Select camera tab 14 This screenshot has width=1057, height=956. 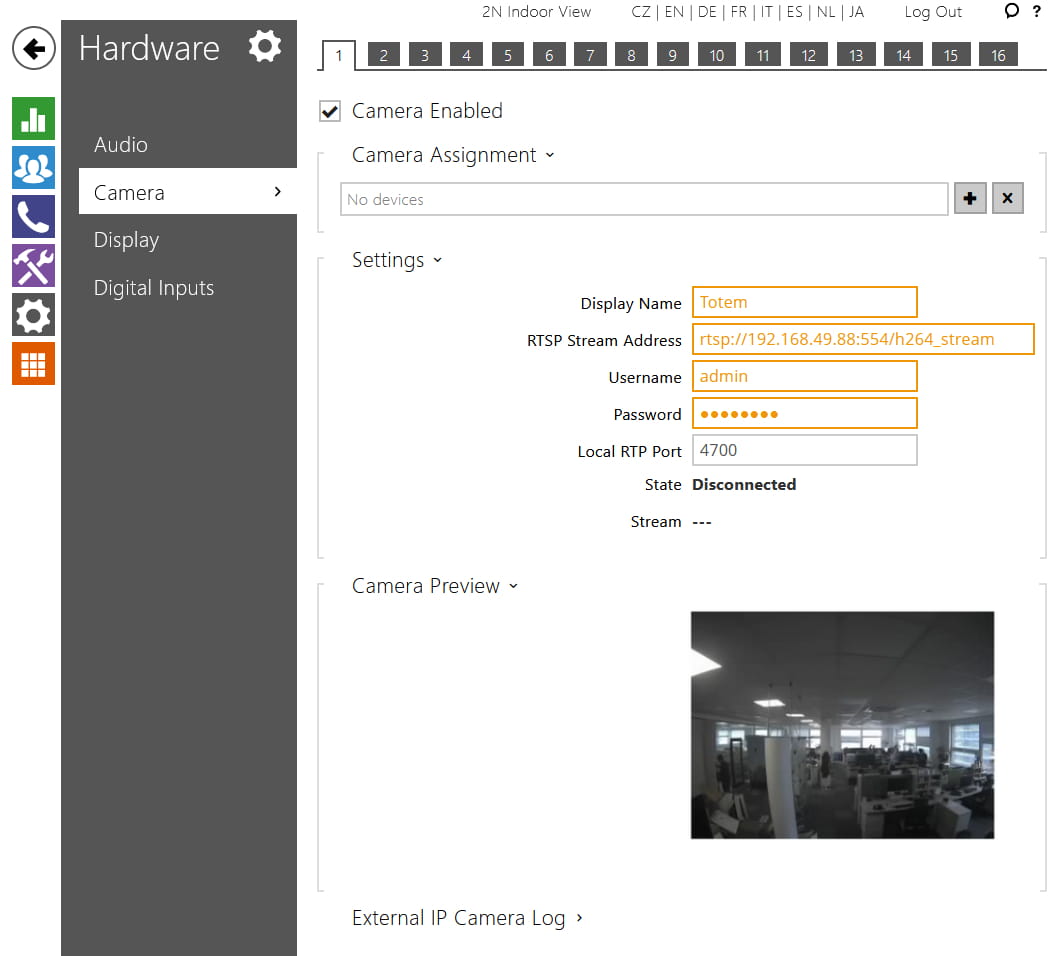(903, 55)
